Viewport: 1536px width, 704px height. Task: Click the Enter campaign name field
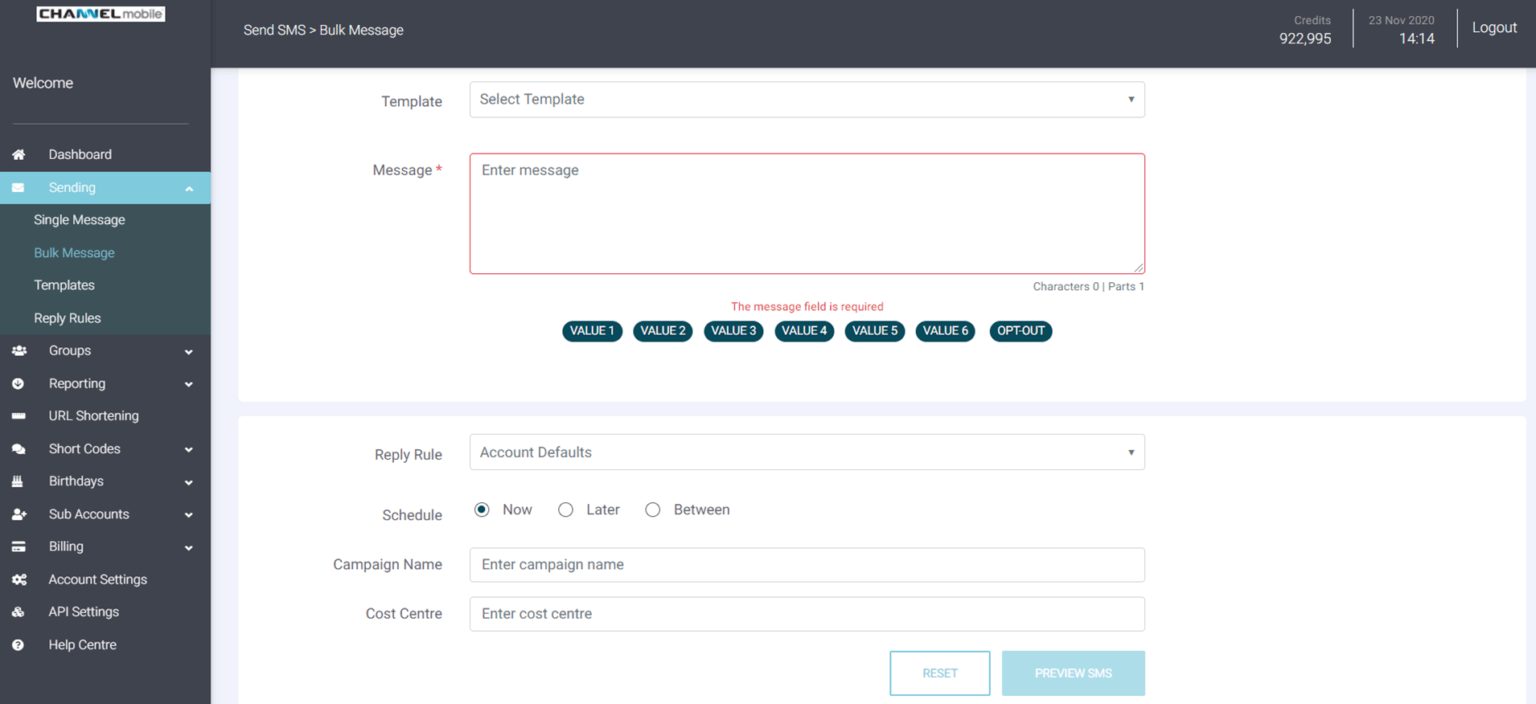click(807, 564)
